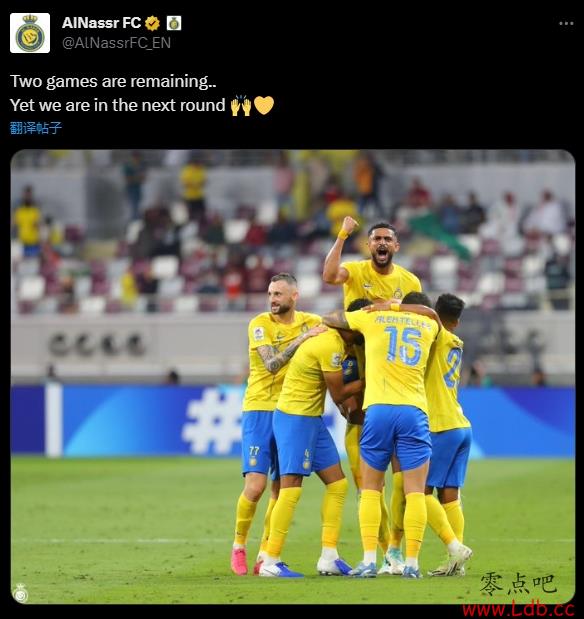This screenshot has height=619, width=584.
Task: Click the raised hands emoji in tweet
Action: (241, 105)
